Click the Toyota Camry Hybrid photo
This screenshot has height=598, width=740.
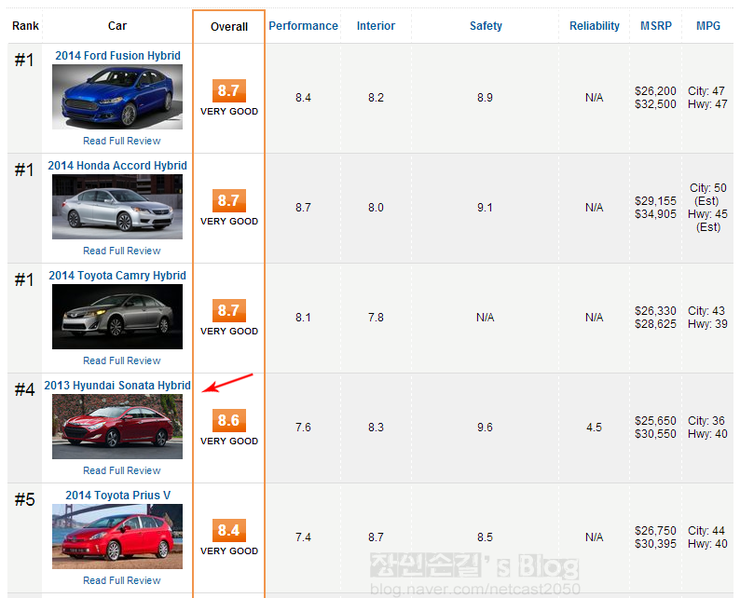point(118,317)
